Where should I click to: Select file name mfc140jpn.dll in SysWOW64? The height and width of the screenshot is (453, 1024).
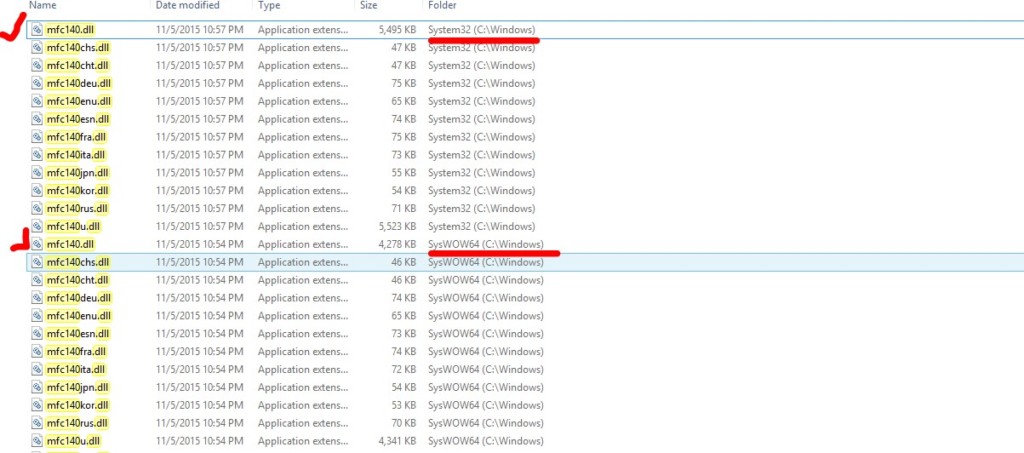tap(78, 387)
